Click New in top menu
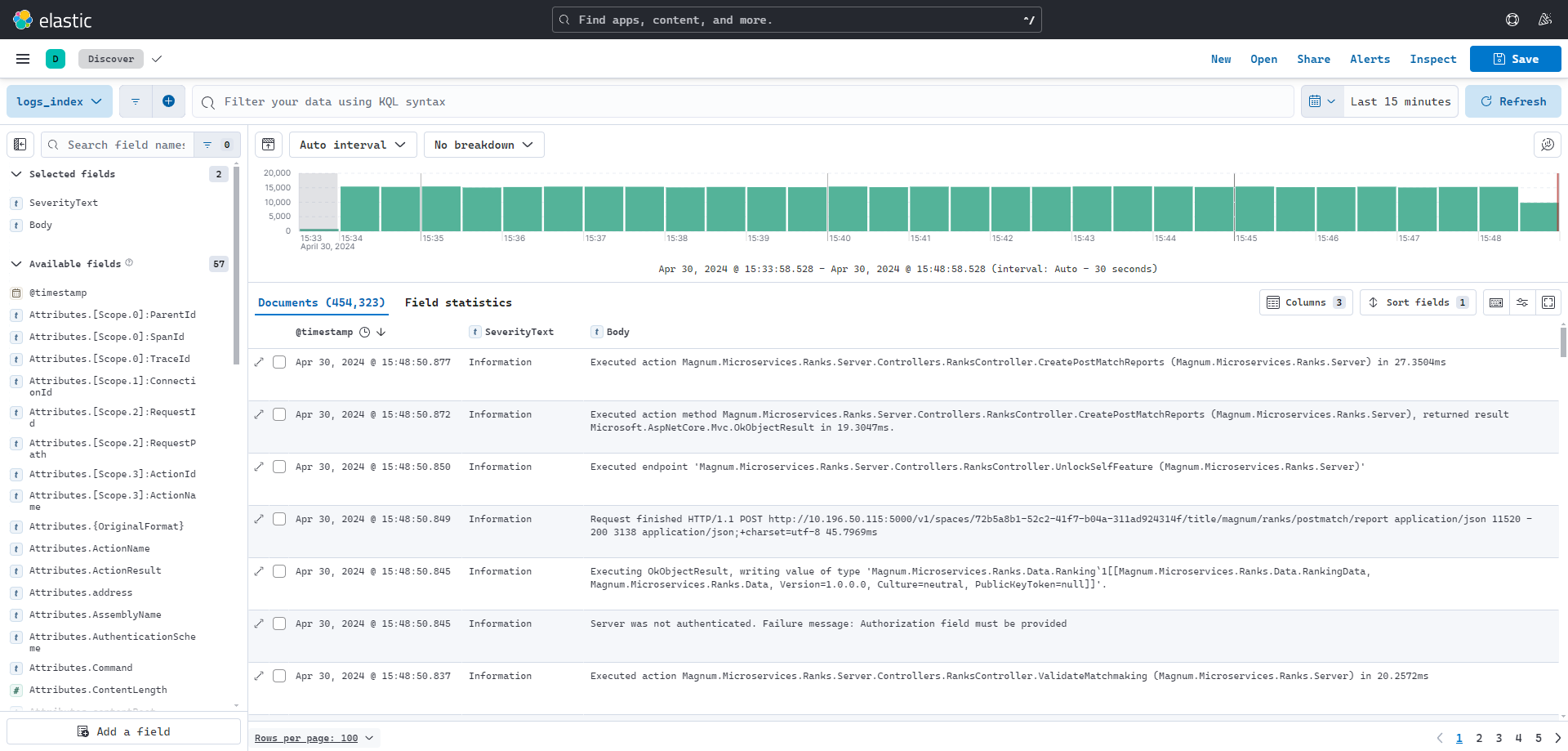Image resolution: width=1568 pixels, height=751 pixels. [1221, 59]
